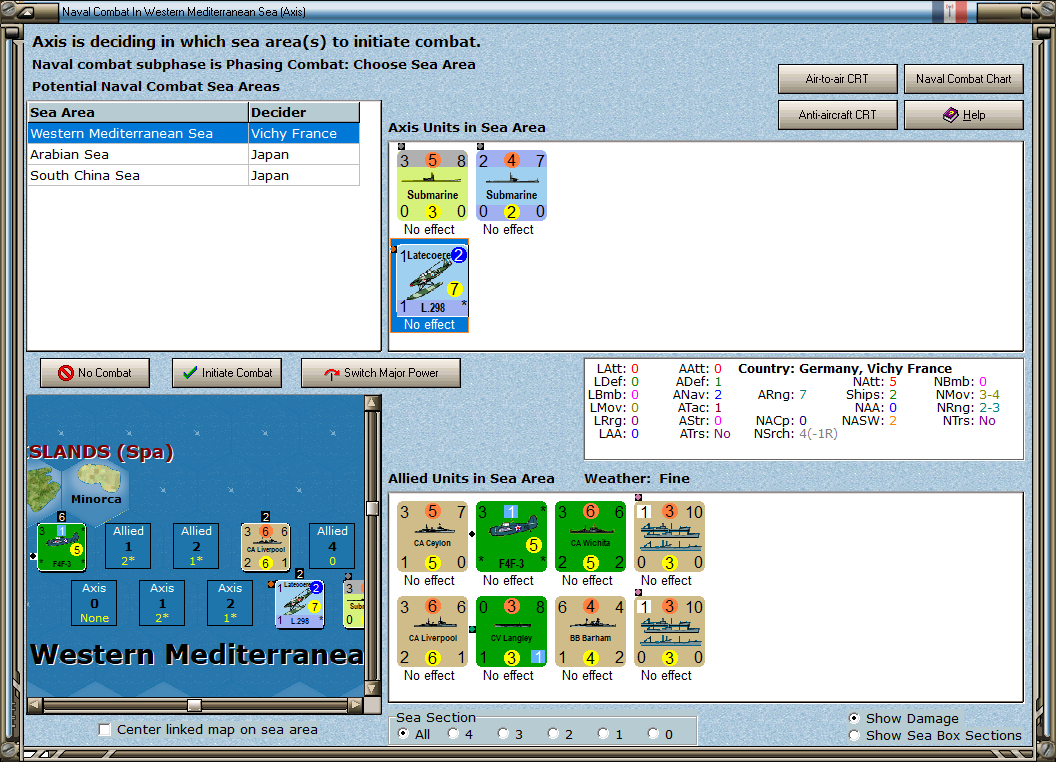Select the CA Wichita cruiser counter
This screenshot has height=762, width=1056.
coord(591,537)
